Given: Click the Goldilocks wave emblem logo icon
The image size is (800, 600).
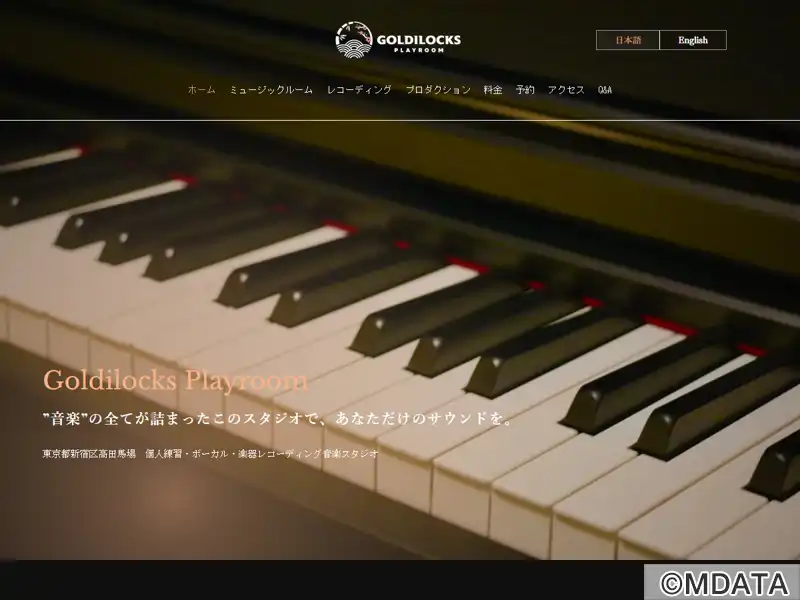Looking at the screenshot, I should (x=354, y=39).
